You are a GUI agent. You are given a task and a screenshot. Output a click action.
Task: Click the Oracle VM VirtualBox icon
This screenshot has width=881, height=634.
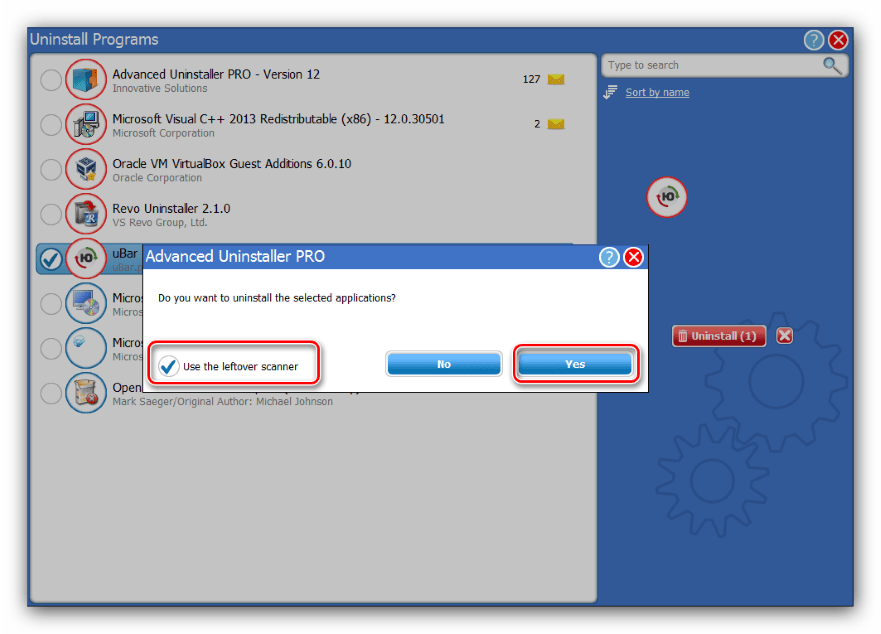coord(86,169)
